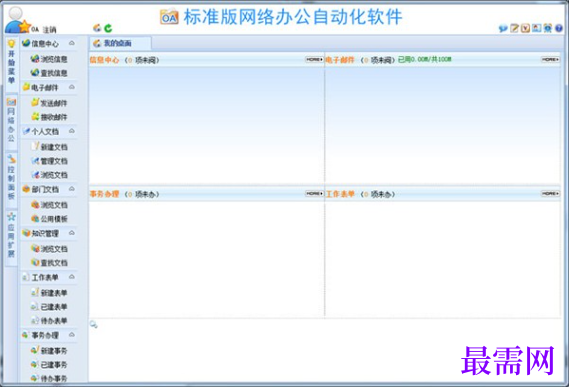Click the OA logo icon beside the title
This screenshot has width=573, height=392.
tap(169, 17)
